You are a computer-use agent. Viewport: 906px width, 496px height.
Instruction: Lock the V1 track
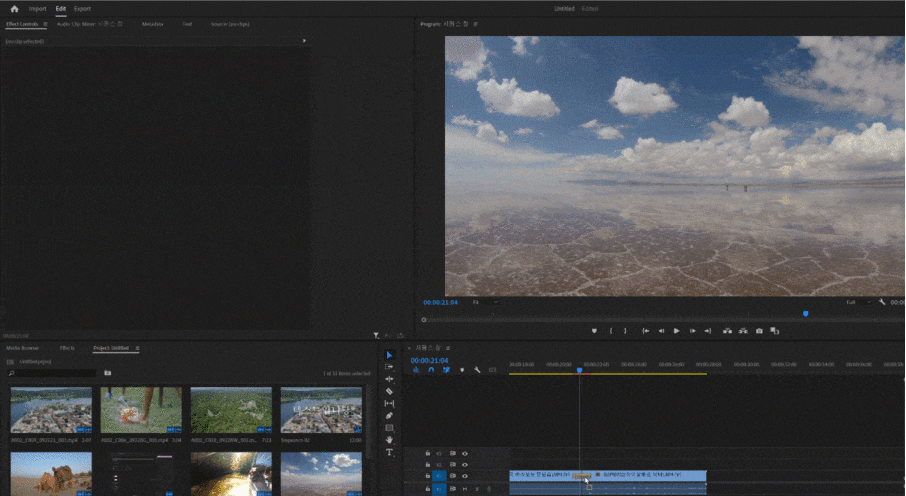(428, 476)
